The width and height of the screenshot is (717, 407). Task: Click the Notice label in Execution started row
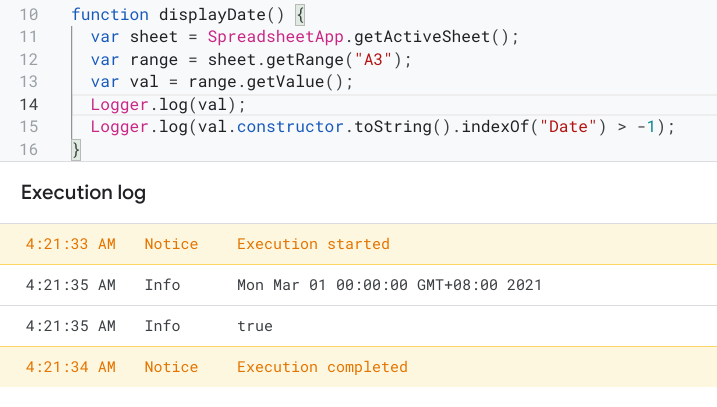[x=171, y=244]
